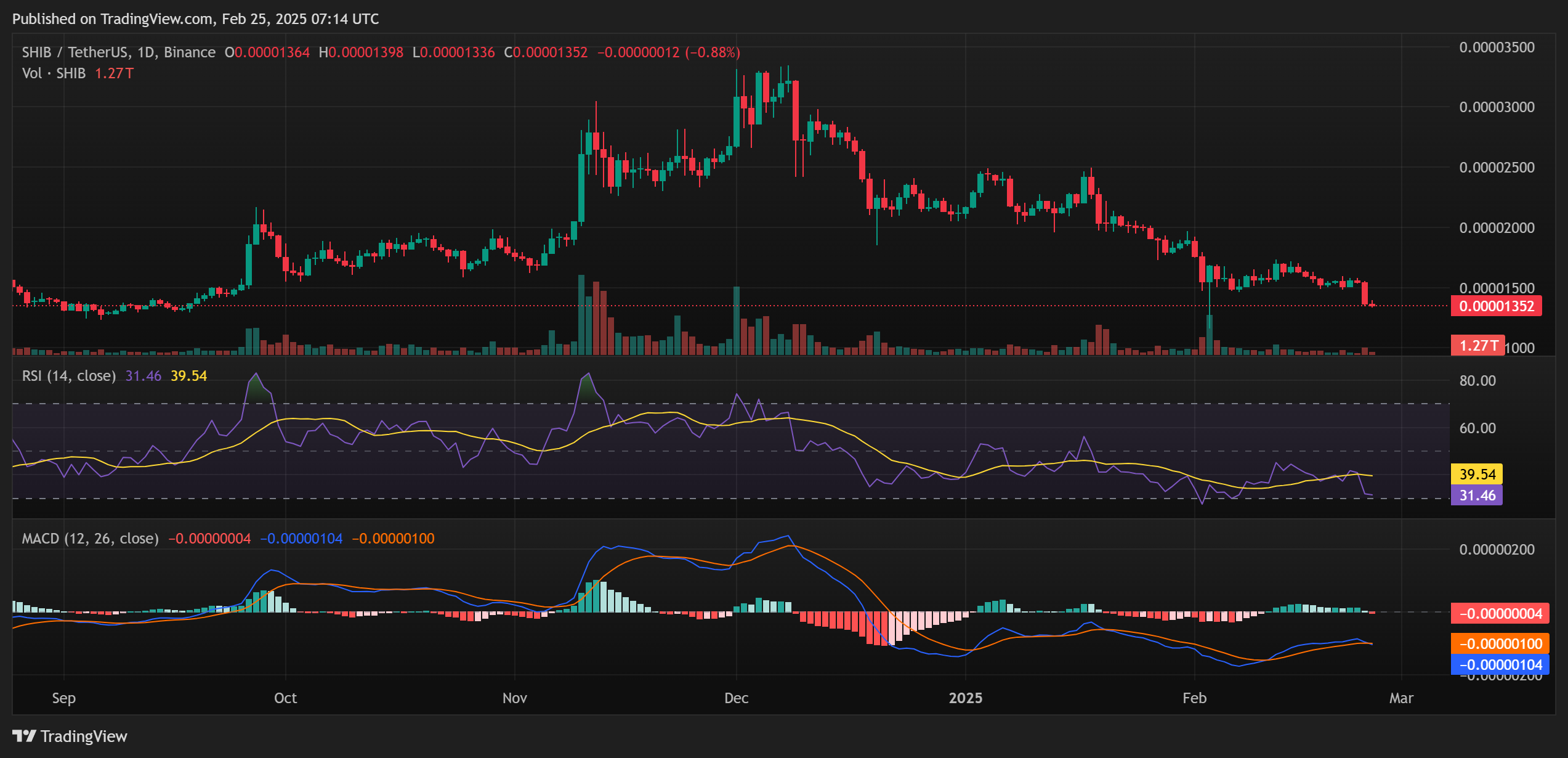
Task: Select the RSI (14, close) legend
Action: pos(69,376)
